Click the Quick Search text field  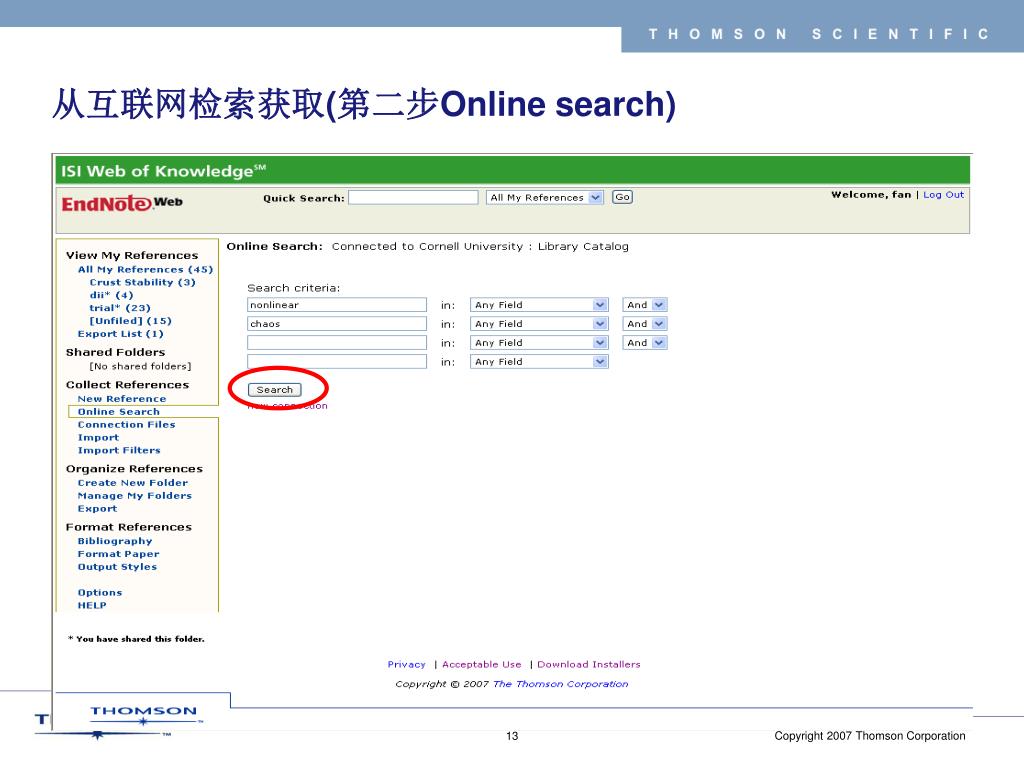pyautogui.click(x=413, y=197)
